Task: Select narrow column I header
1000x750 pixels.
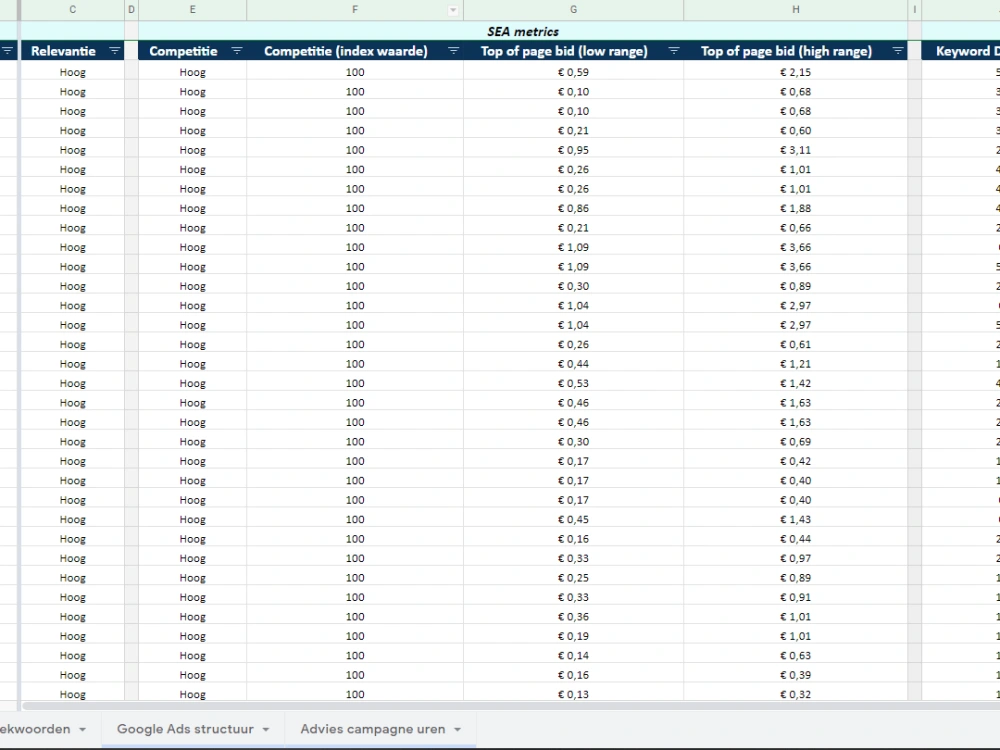Action: [915, 10]
